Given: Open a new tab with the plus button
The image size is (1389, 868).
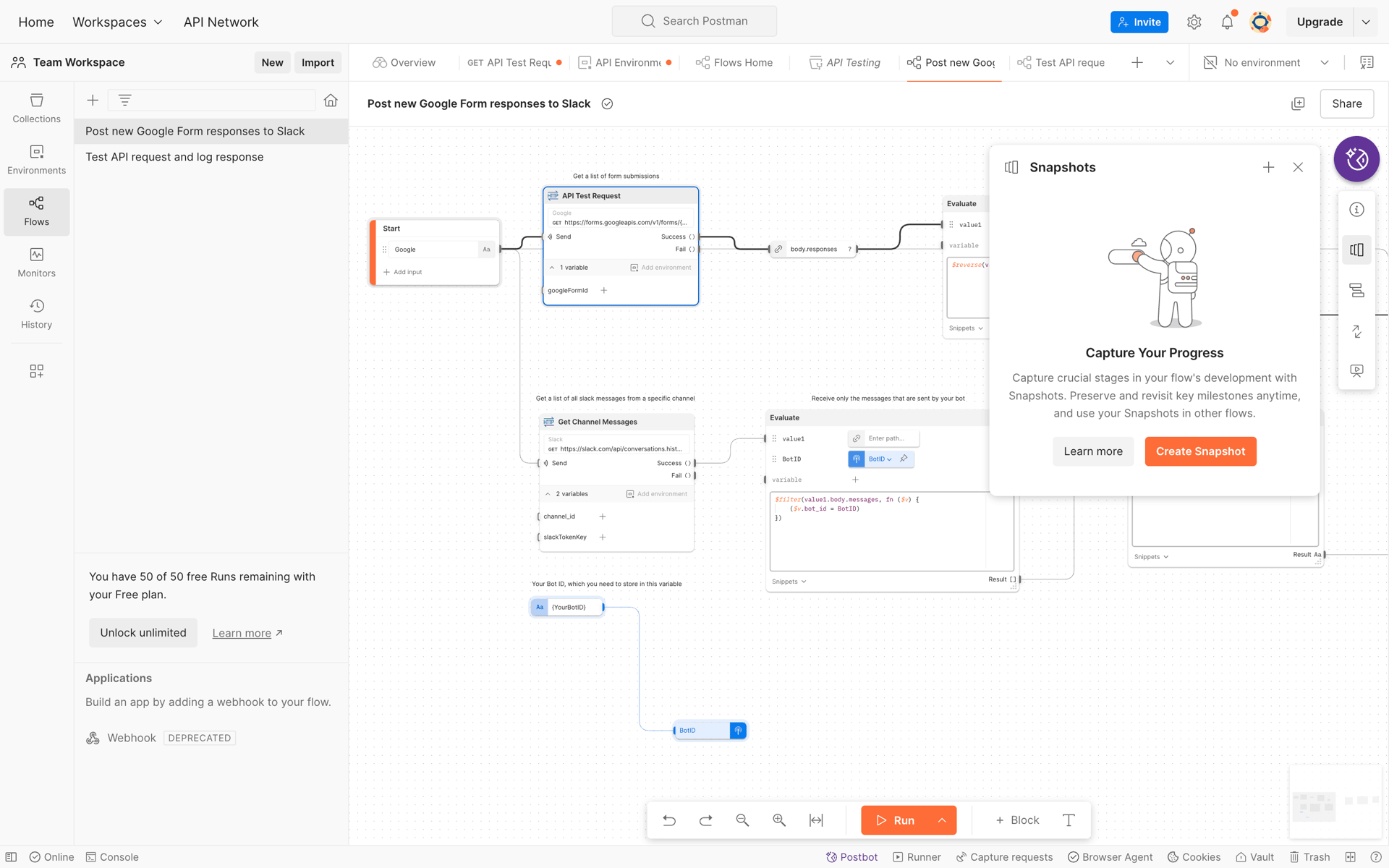Looking at the screenshot, I should (x=1137, y=62).
